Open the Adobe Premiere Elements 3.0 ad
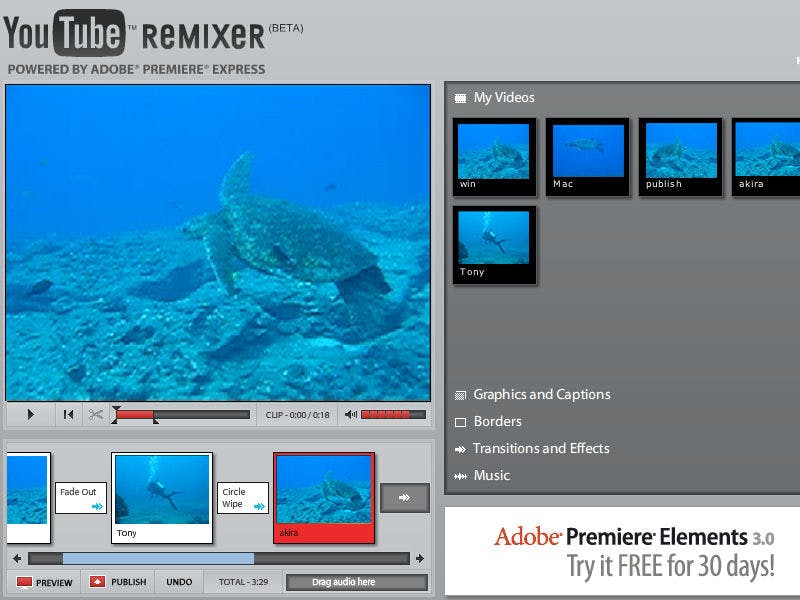Viewport: 800px width, 600px height. (x=622, y=551)
